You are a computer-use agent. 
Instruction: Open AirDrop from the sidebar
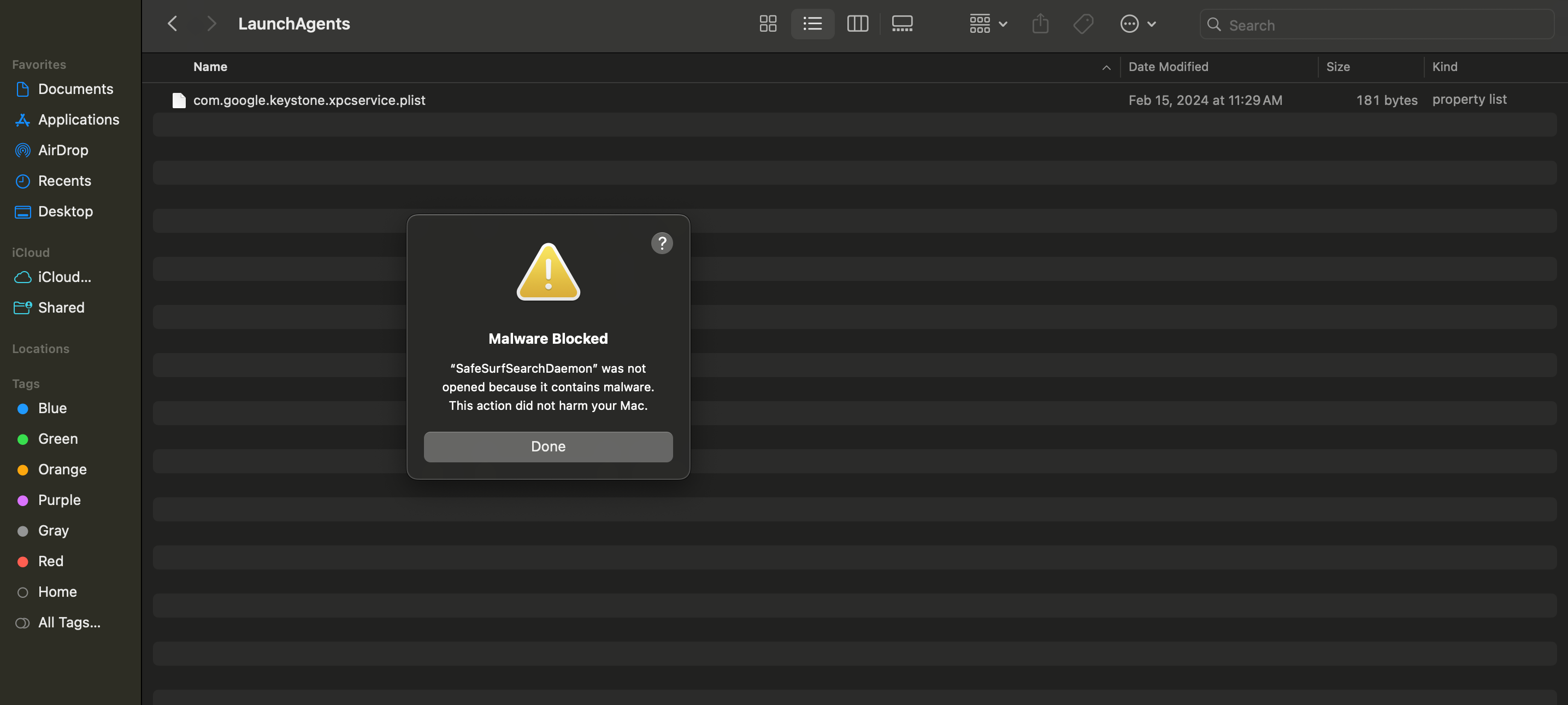63,150
